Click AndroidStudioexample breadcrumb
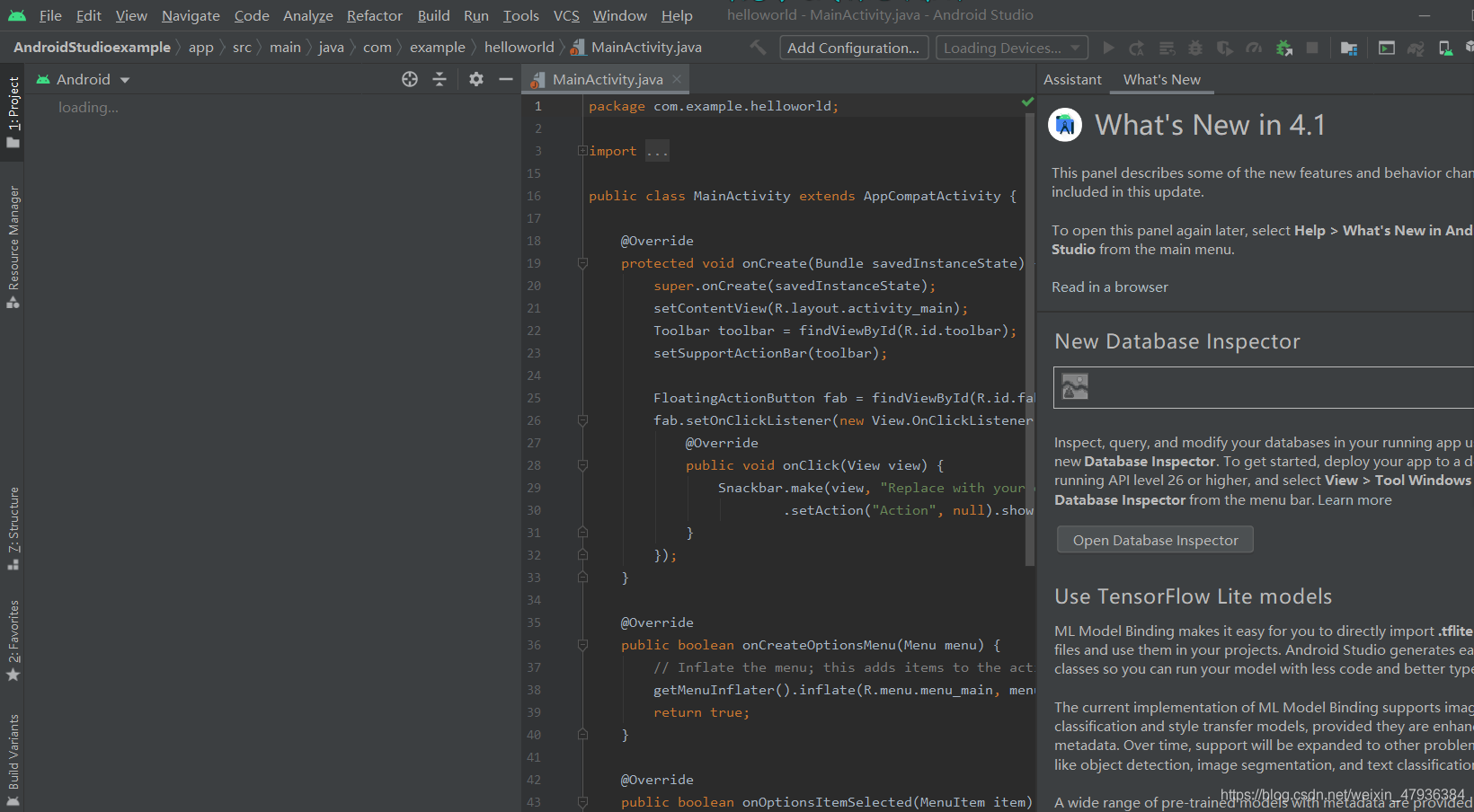1474x812 pixels. (x=92, y=47)
